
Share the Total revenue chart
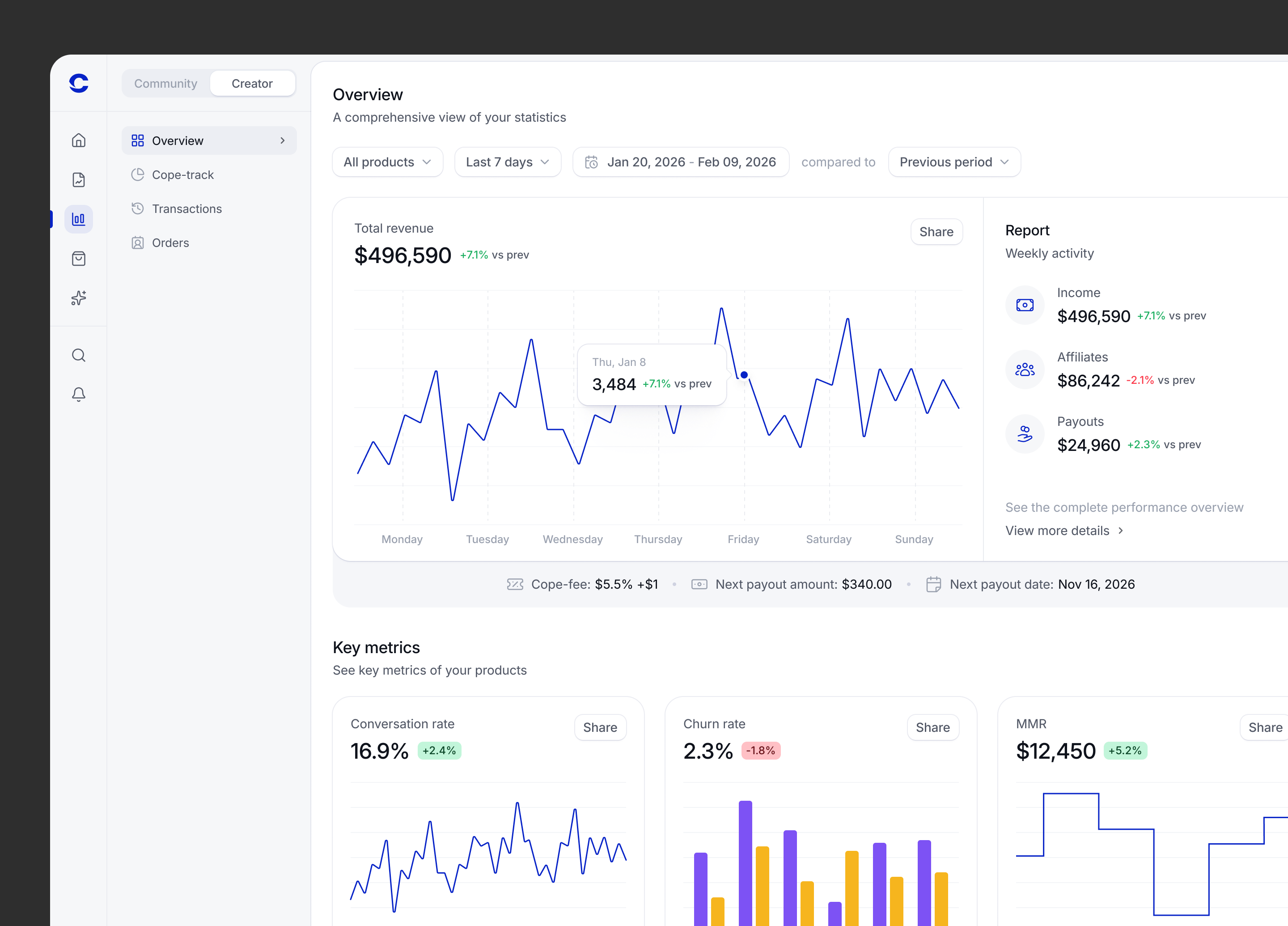(x=936, y=232)
